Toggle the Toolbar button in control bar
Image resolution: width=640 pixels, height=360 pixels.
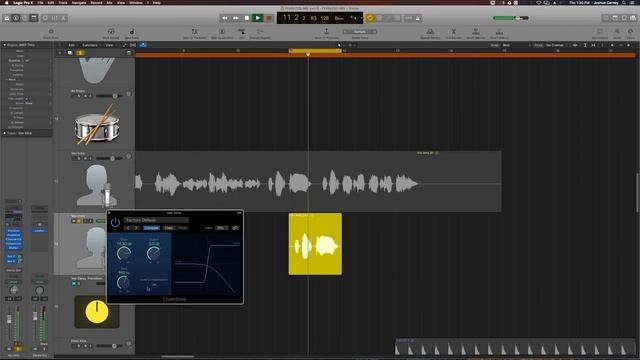[x=34, y=18]
